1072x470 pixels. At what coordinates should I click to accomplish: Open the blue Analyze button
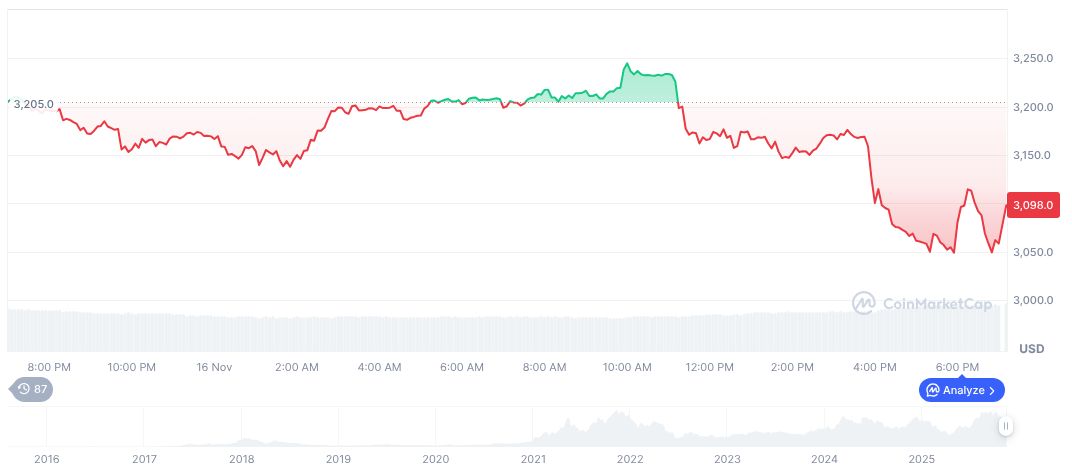[x=961, y=390]
